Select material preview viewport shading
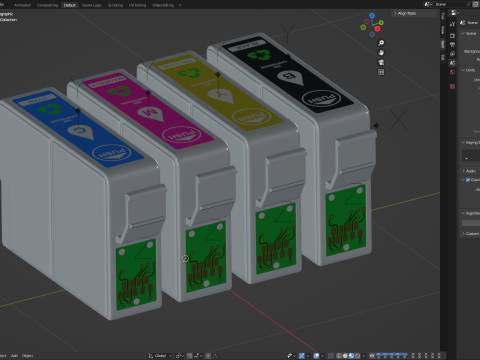This screenshot has width=480, height=360. click(x=351, y=356)
